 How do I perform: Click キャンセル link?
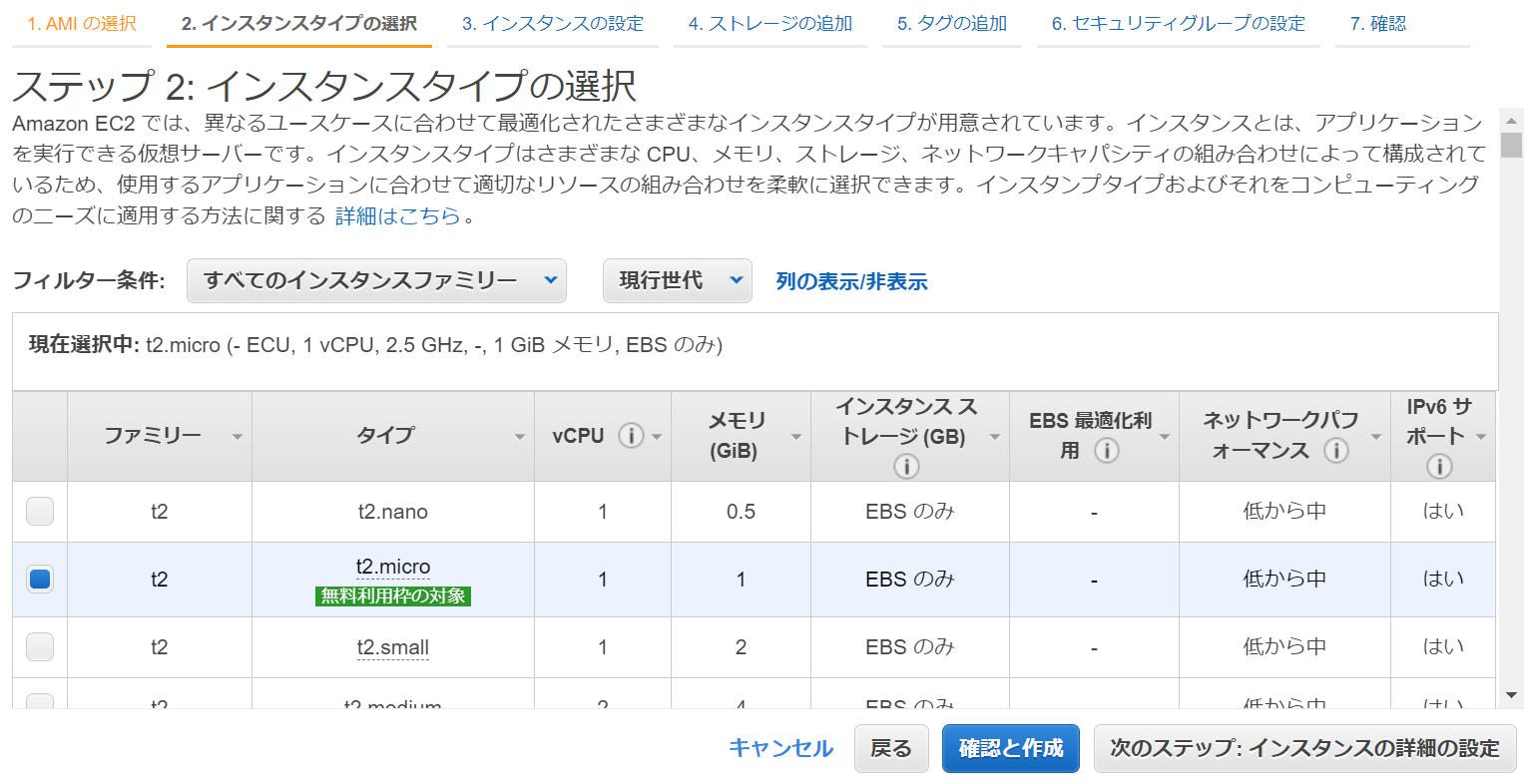pos(780,748)
